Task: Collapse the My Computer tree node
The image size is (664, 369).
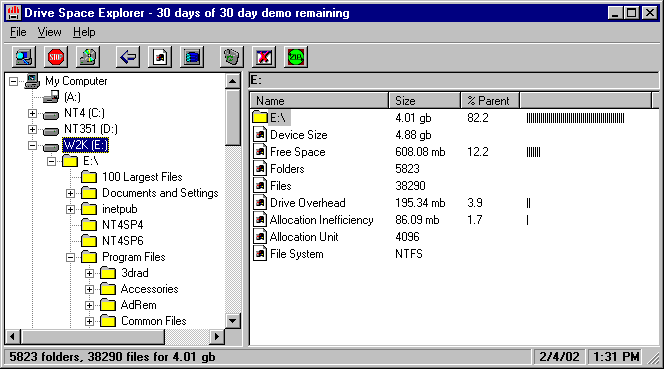Action: click(14, 81)
